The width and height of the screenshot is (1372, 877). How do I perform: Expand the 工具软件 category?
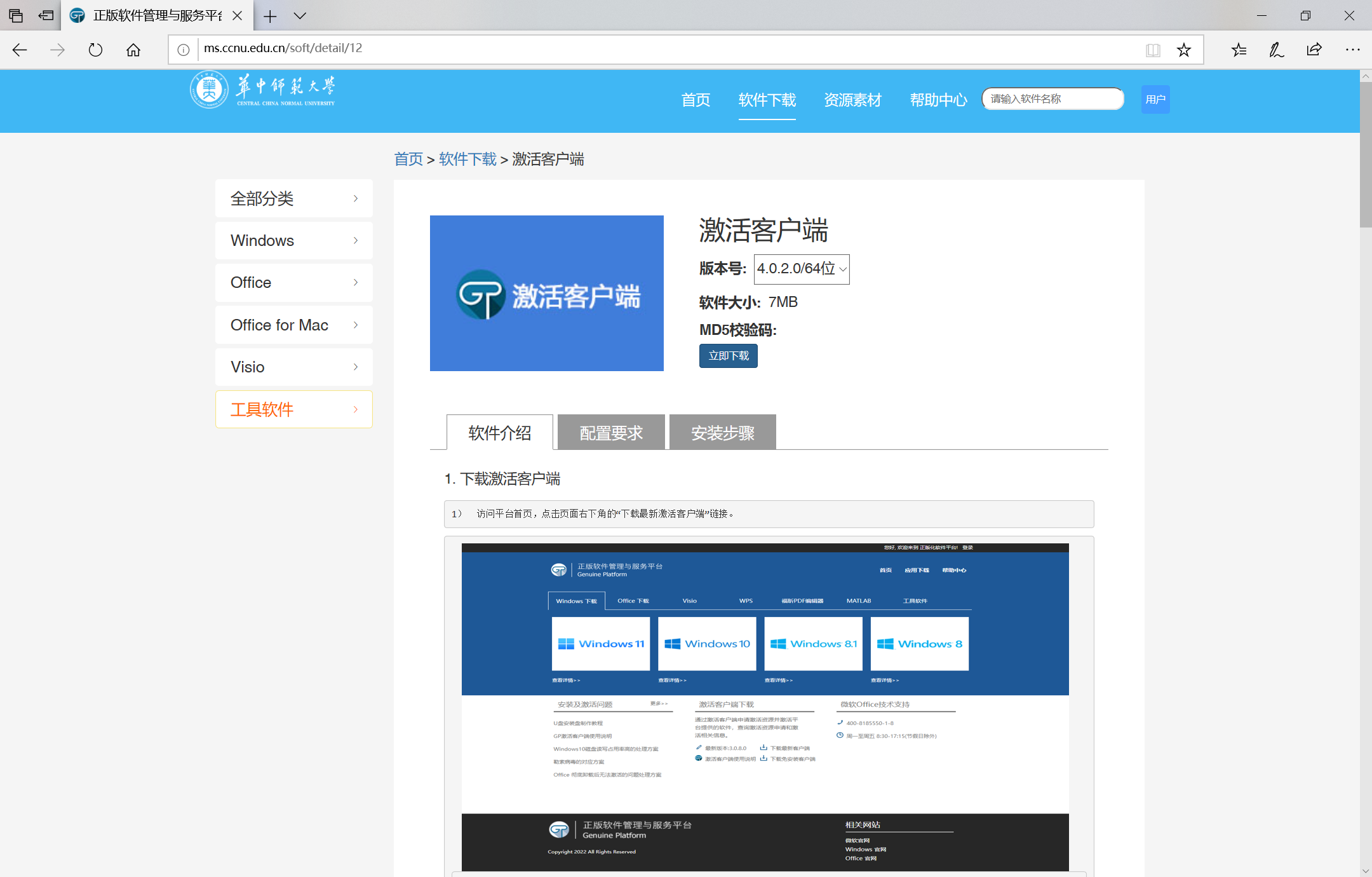(294, 409)
